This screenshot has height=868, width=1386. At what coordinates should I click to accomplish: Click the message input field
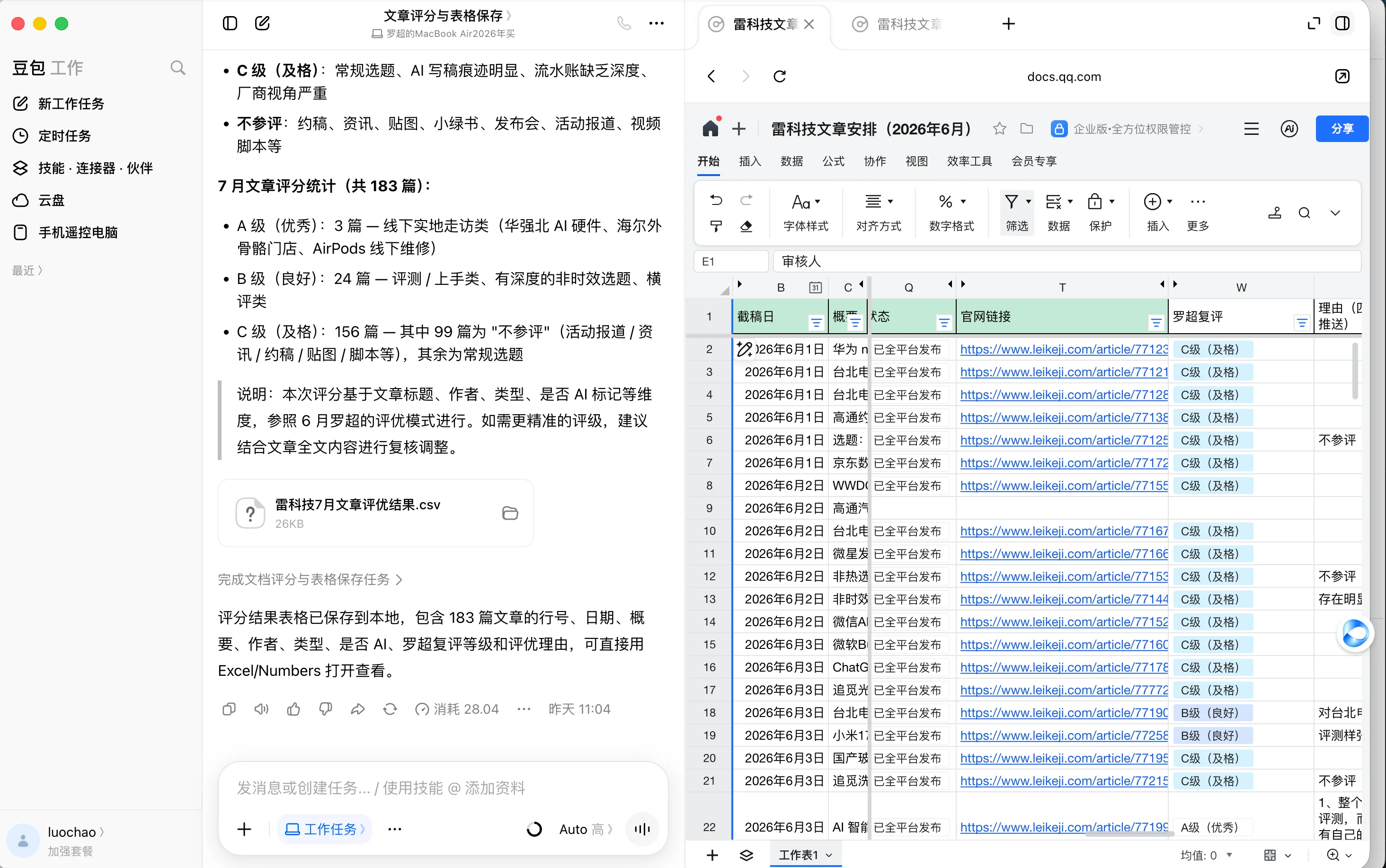pyautogui.click(x=443, y=788)
